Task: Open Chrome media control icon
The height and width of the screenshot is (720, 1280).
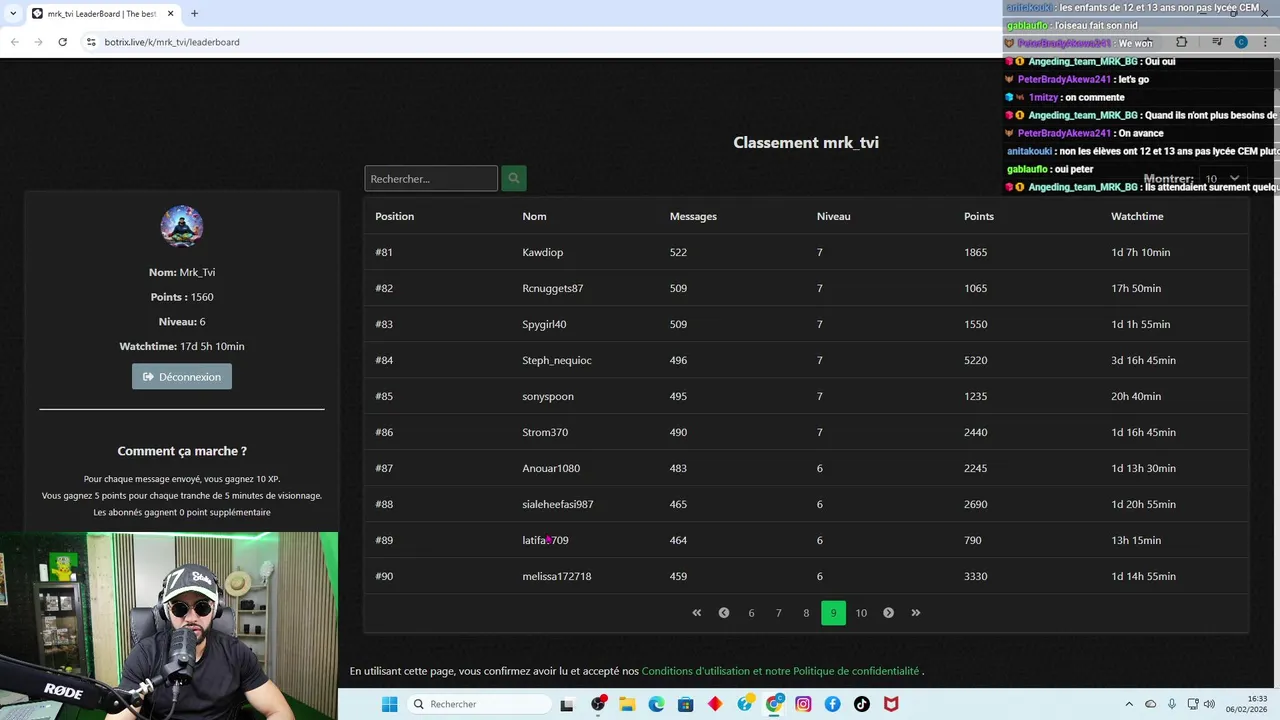Action: (1217, 42)
